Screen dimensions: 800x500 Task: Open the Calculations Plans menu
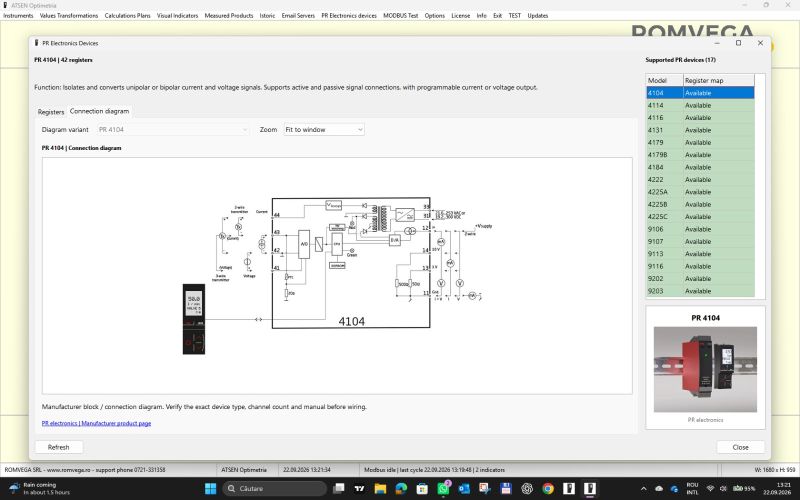pyautogui.click(x=128, y=16)
